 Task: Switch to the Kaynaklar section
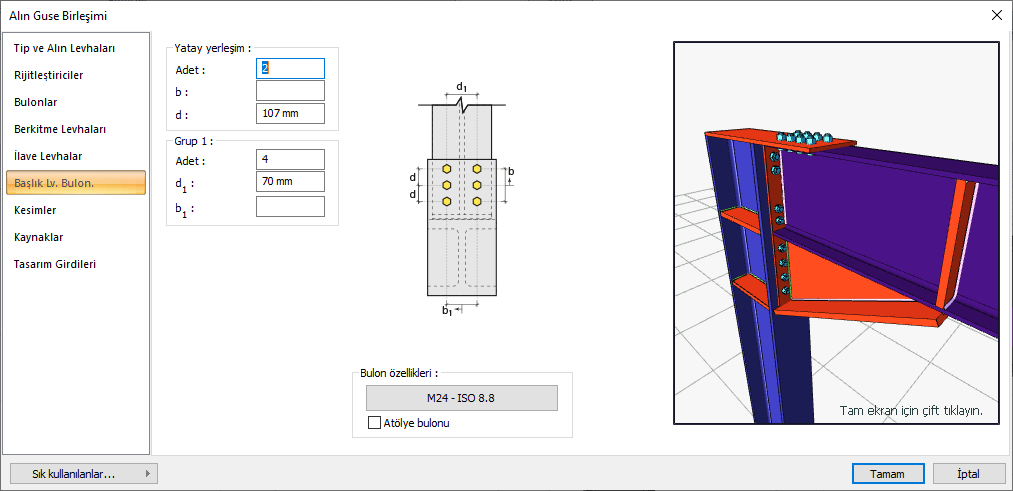coord(38,237)
